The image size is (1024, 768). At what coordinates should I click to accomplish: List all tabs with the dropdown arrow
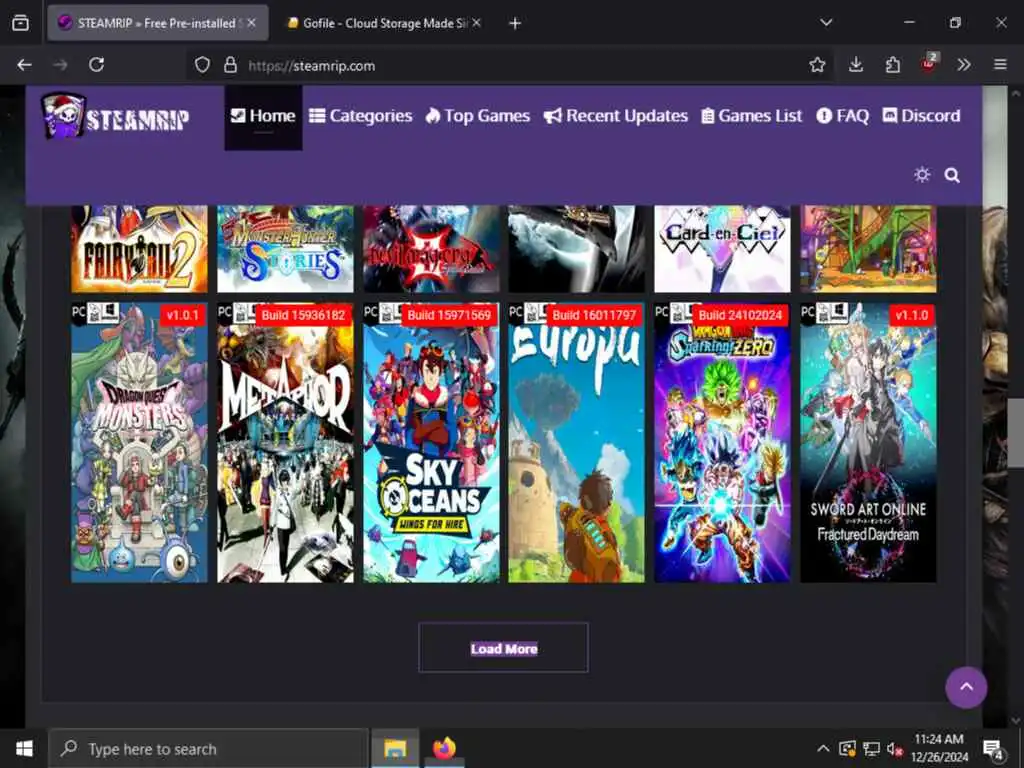tap(826, 23)
